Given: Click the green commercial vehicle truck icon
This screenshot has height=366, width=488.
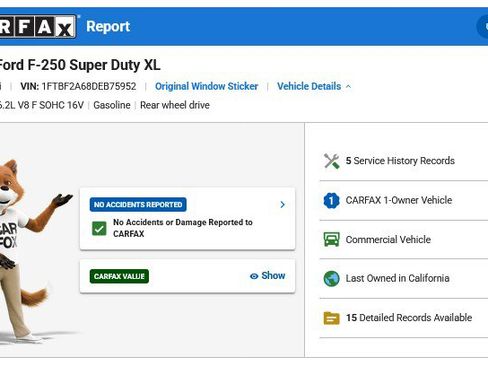Looking at the screenshot, I should coord(331,239).
